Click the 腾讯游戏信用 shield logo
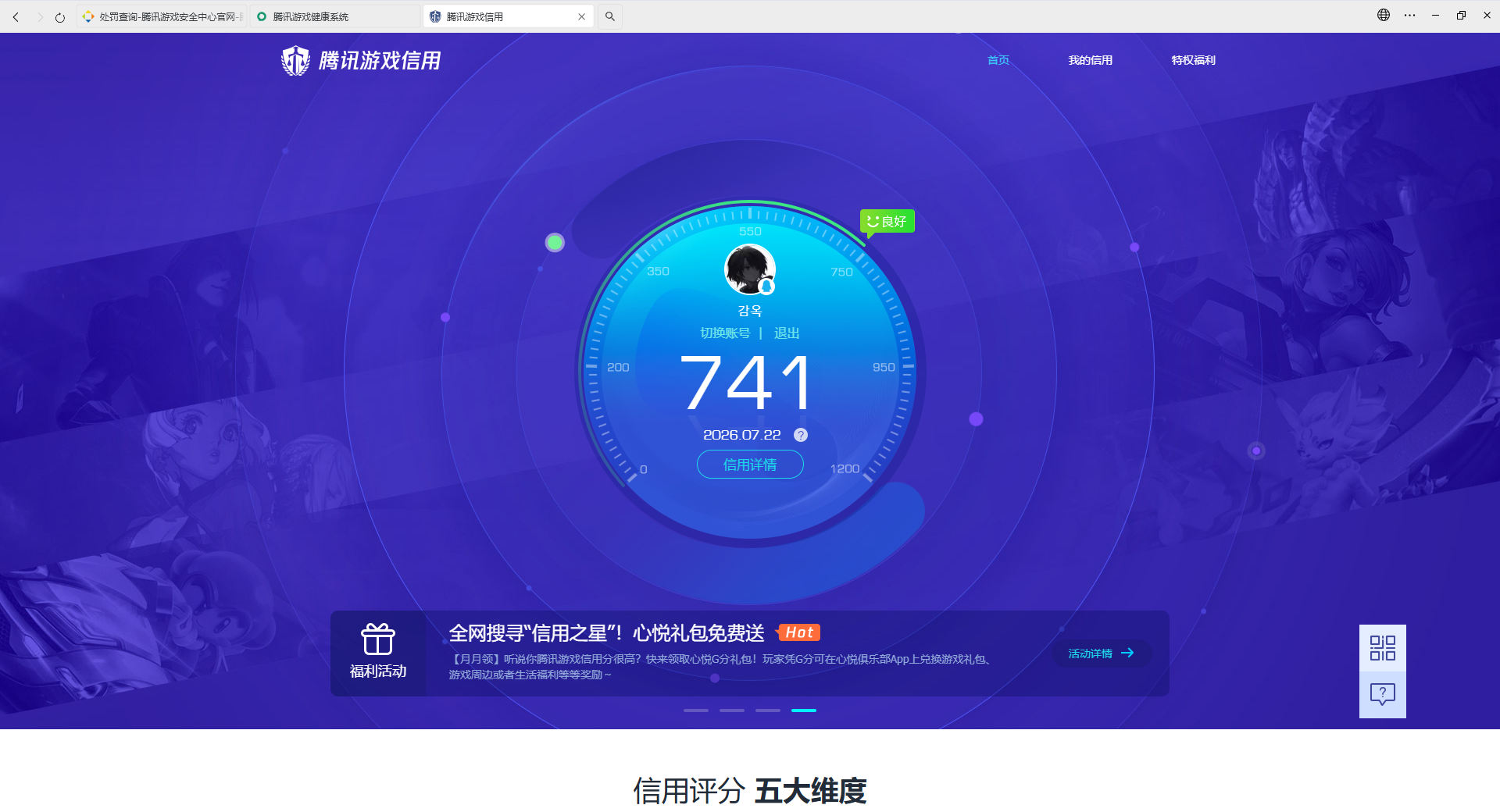Screen dimensions: 1500x812 point(361,60)
